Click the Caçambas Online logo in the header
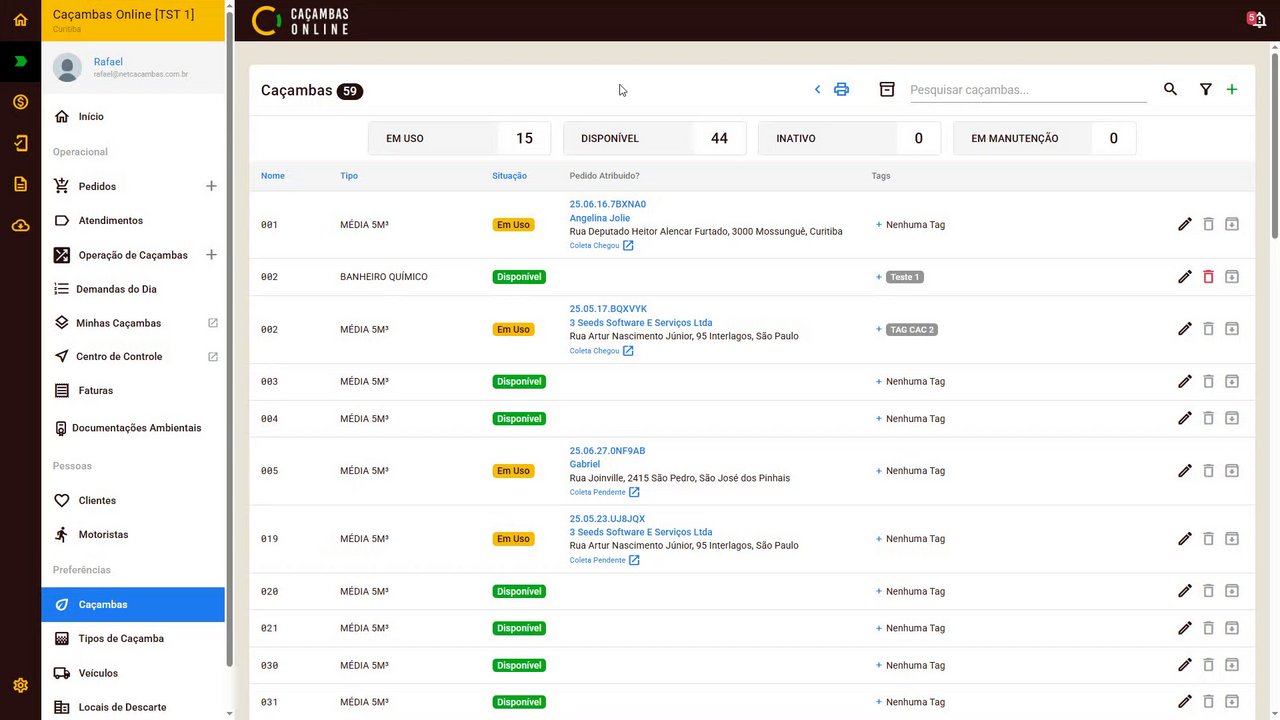 tap(301, 20)
